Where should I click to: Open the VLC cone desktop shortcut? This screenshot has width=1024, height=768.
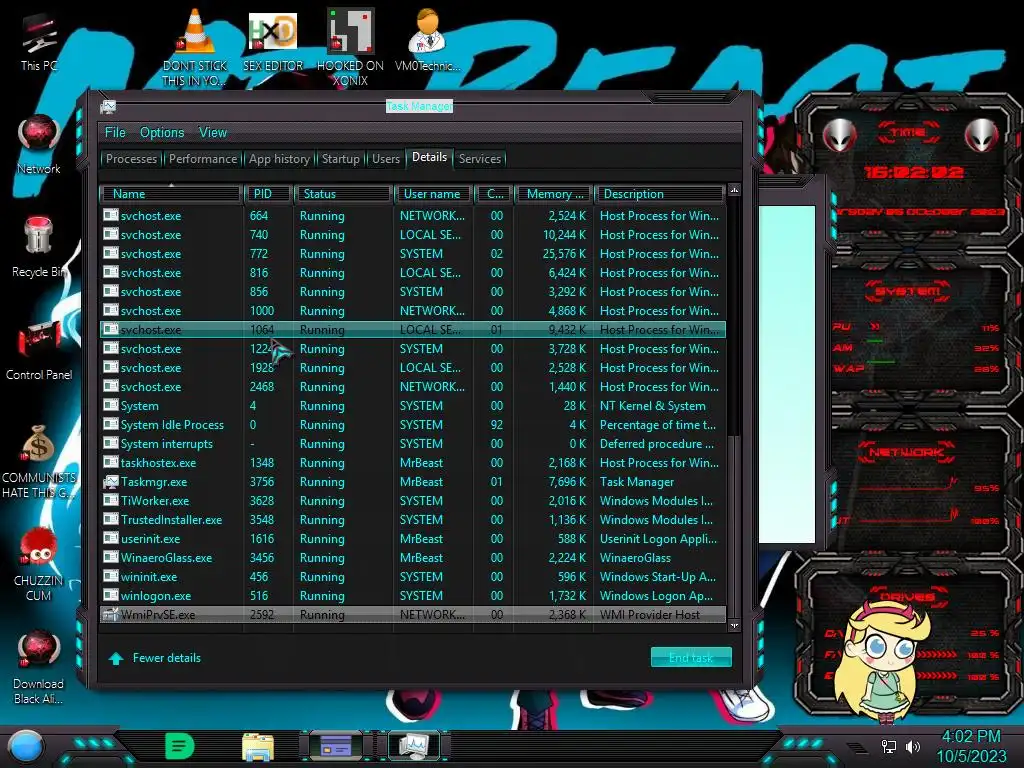(195, 48)
